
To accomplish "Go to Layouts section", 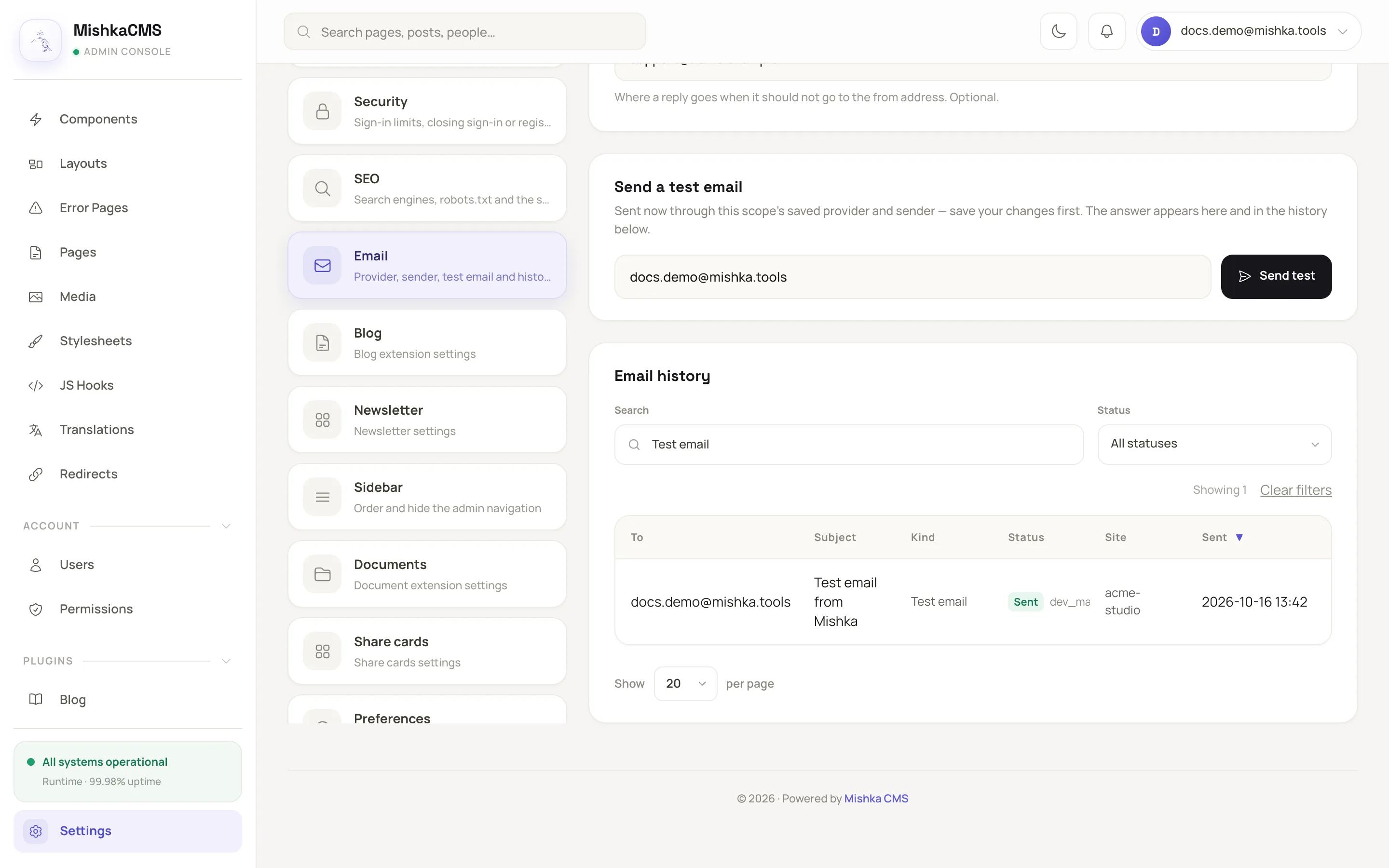I will point(127,163).
